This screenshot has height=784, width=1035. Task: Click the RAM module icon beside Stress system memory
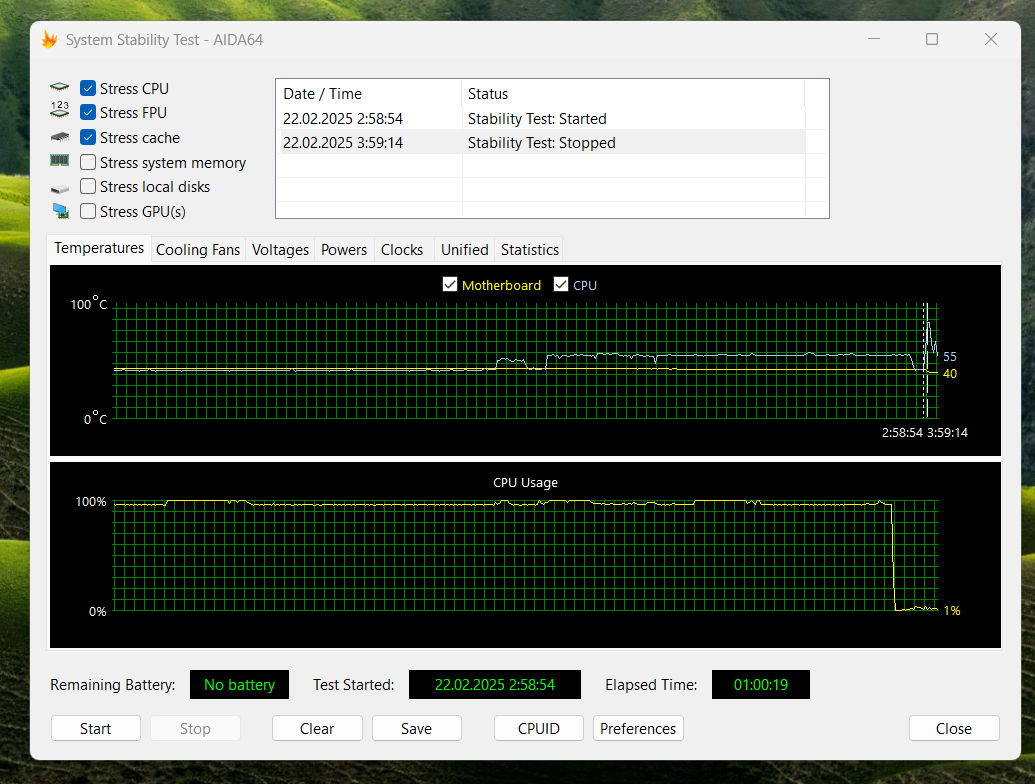[59, 160]
